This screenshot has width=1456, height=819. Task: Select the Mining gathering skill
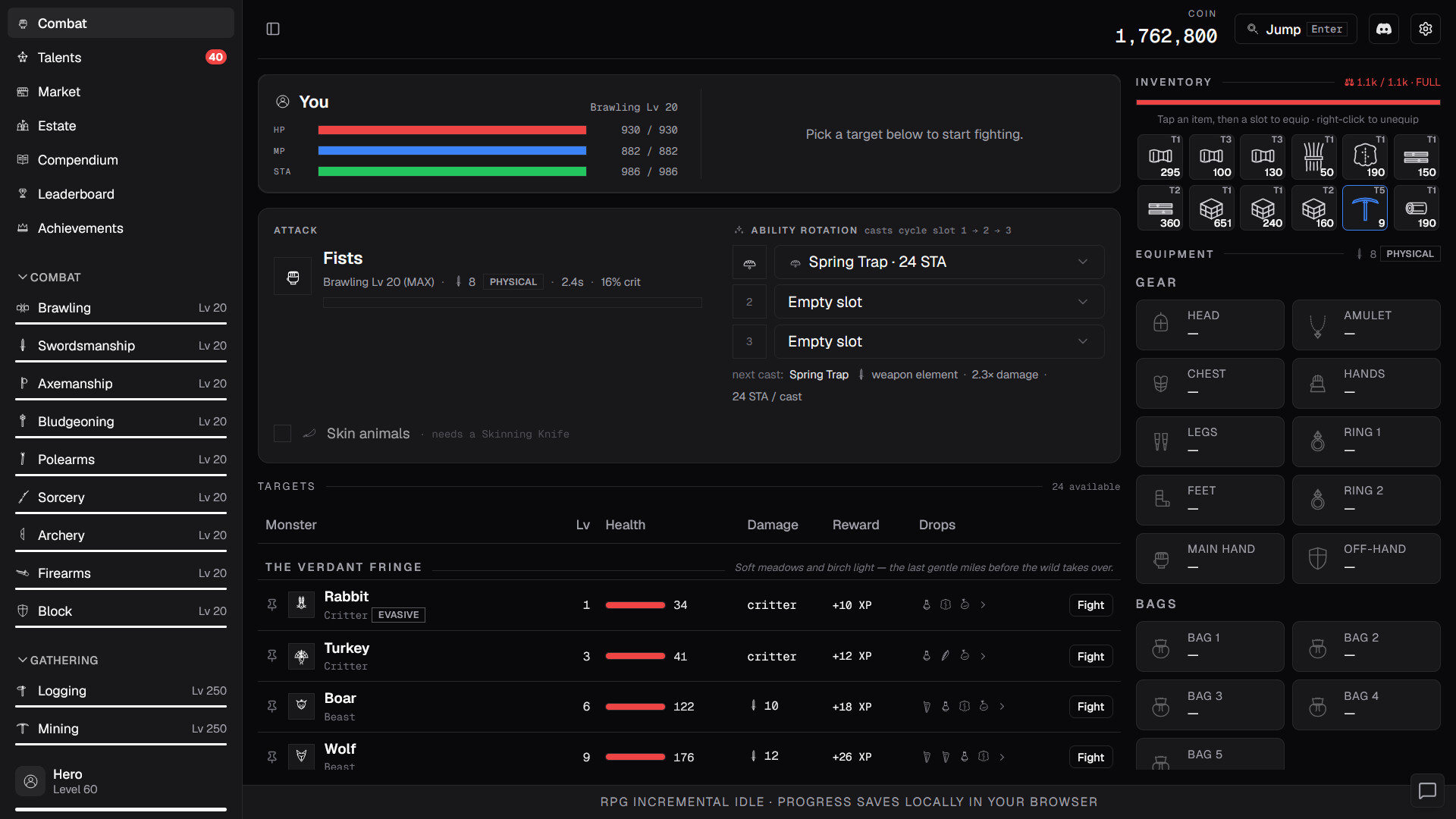121,729
